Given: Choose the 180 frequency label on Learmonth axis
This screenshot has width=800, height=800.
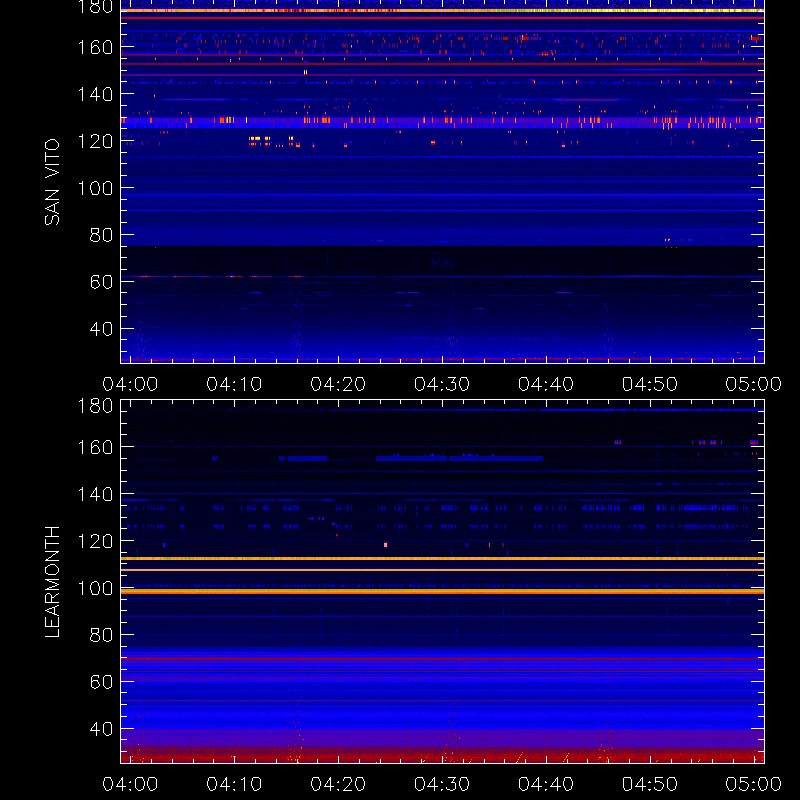Looking at the screenshot, I should click(x=95, y=406).
